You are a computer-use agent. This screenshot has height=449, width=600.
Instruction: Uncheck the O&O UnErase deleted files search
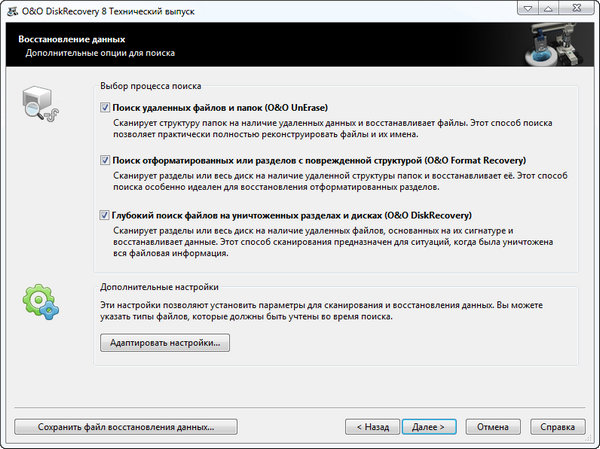[x=105, y=107]
